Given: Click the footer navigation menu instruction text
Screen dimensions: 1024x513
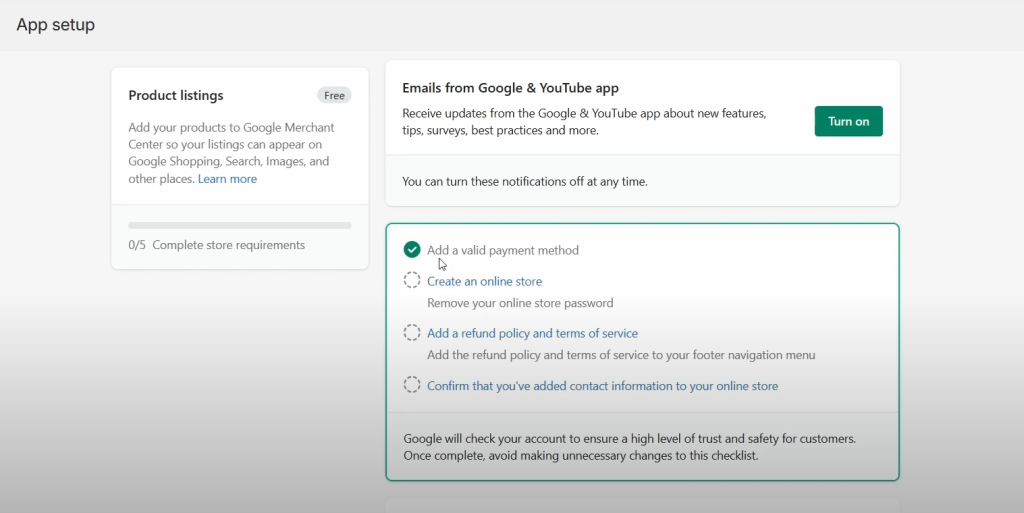Looking at the screenshot, I should click(621, 355).
